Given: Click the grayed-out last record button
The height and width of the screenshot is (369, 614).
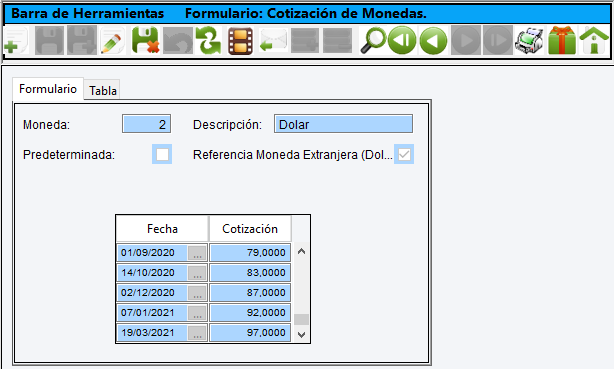Looking at the screenshot, I should pyautogui.click(x=498, y=40).
